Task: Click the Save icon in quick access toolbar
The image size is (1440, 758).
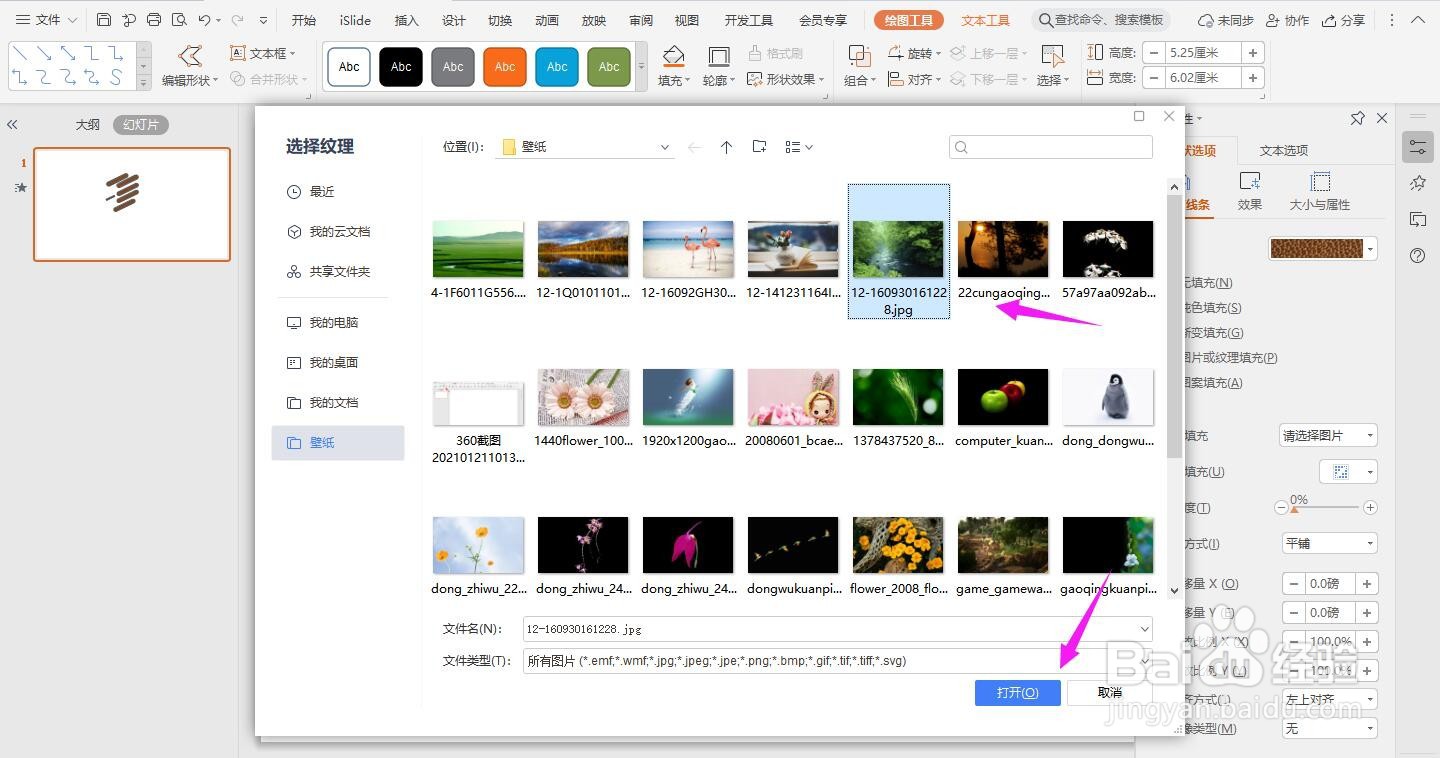Action: point(104,20)
